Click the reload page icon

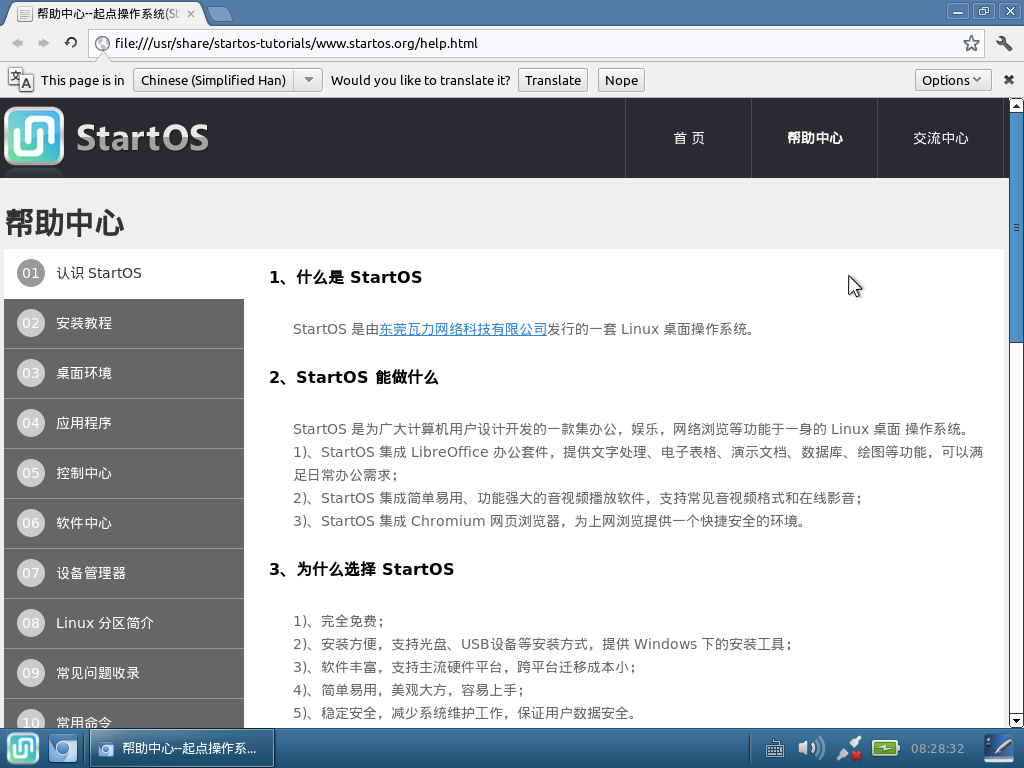[x=71, y=43]
